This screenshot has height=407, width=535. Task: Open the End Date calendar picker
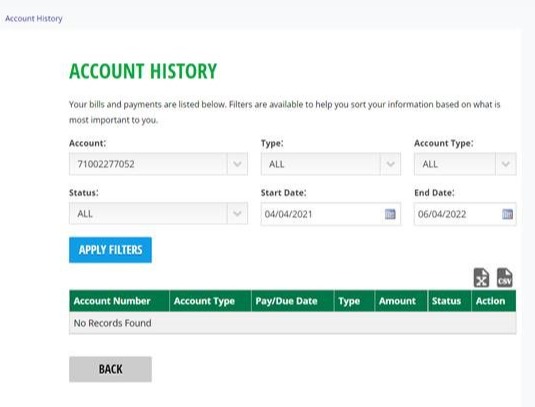[x=507, y=214]
